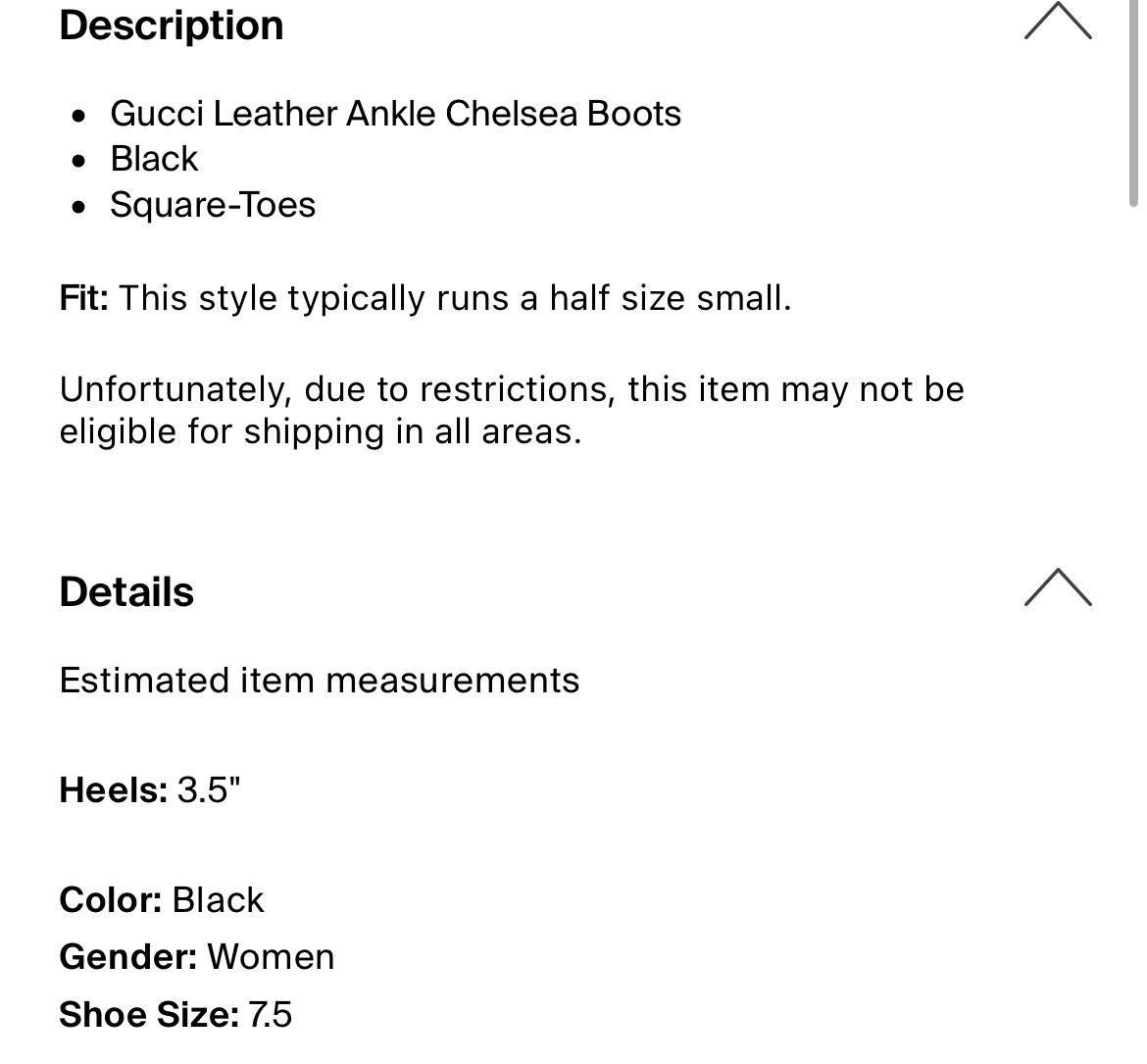This screenshot has width=1147, height=1064.
Task: Click the Gender label
Action: point(128,957)
